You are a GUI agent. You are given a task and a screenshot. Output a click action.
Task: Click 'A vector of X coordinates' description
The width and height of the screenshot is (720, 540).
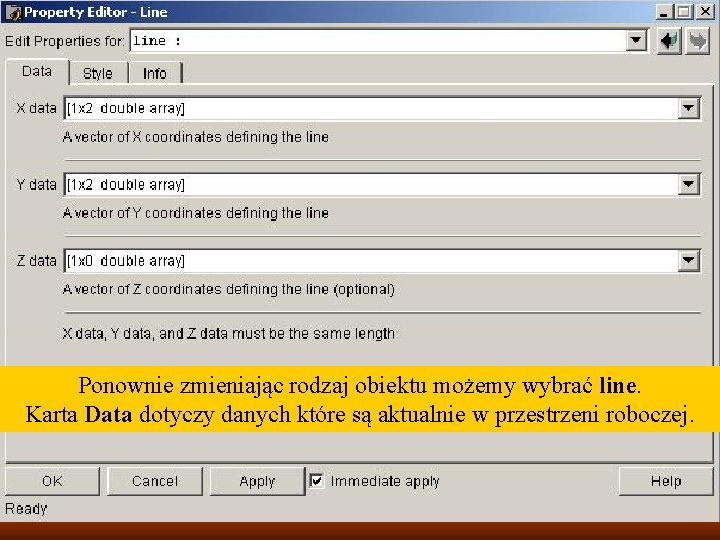tap(196, 137)
